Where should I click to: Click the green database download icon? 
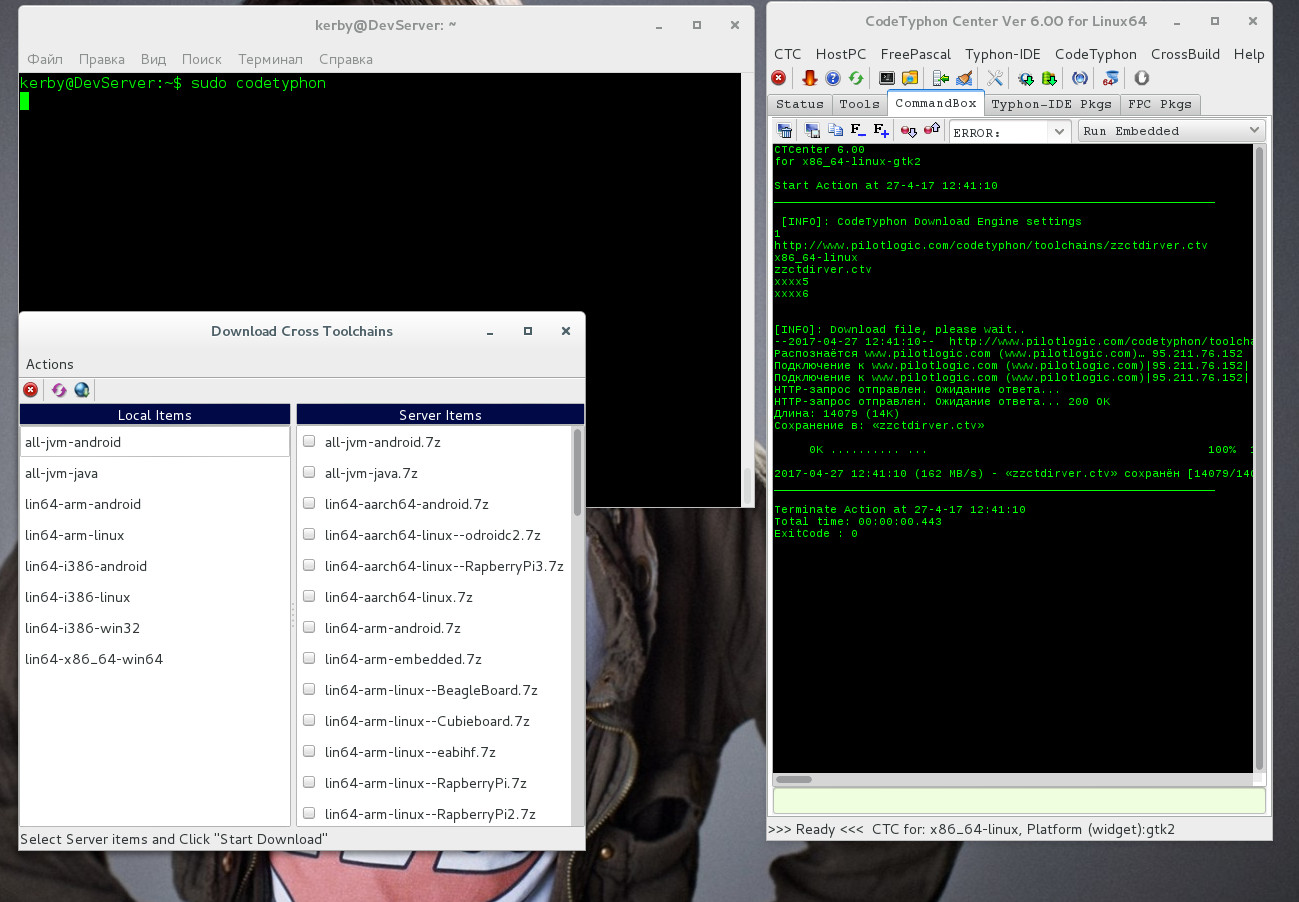tap(1049, 78)
